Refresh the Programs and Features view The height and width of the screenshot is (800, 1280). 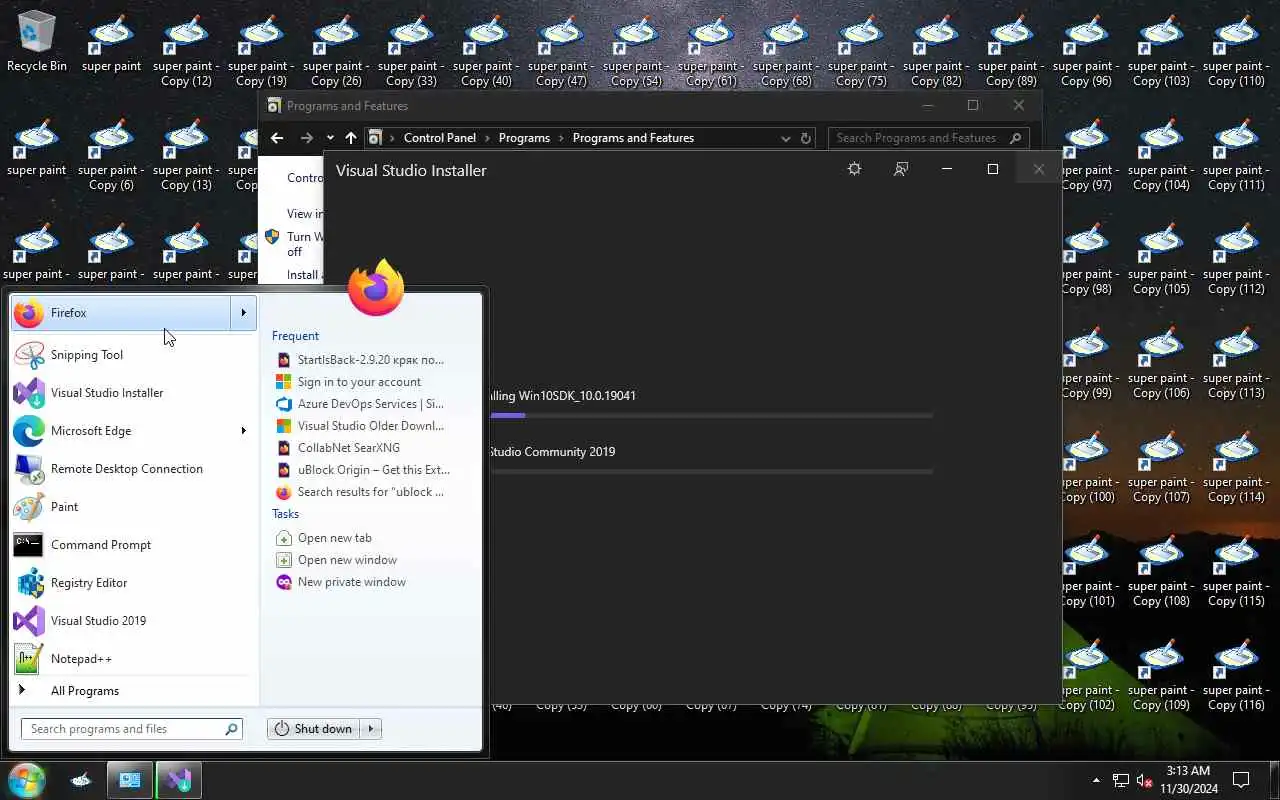pyautogui.click(x=806, y=138)
